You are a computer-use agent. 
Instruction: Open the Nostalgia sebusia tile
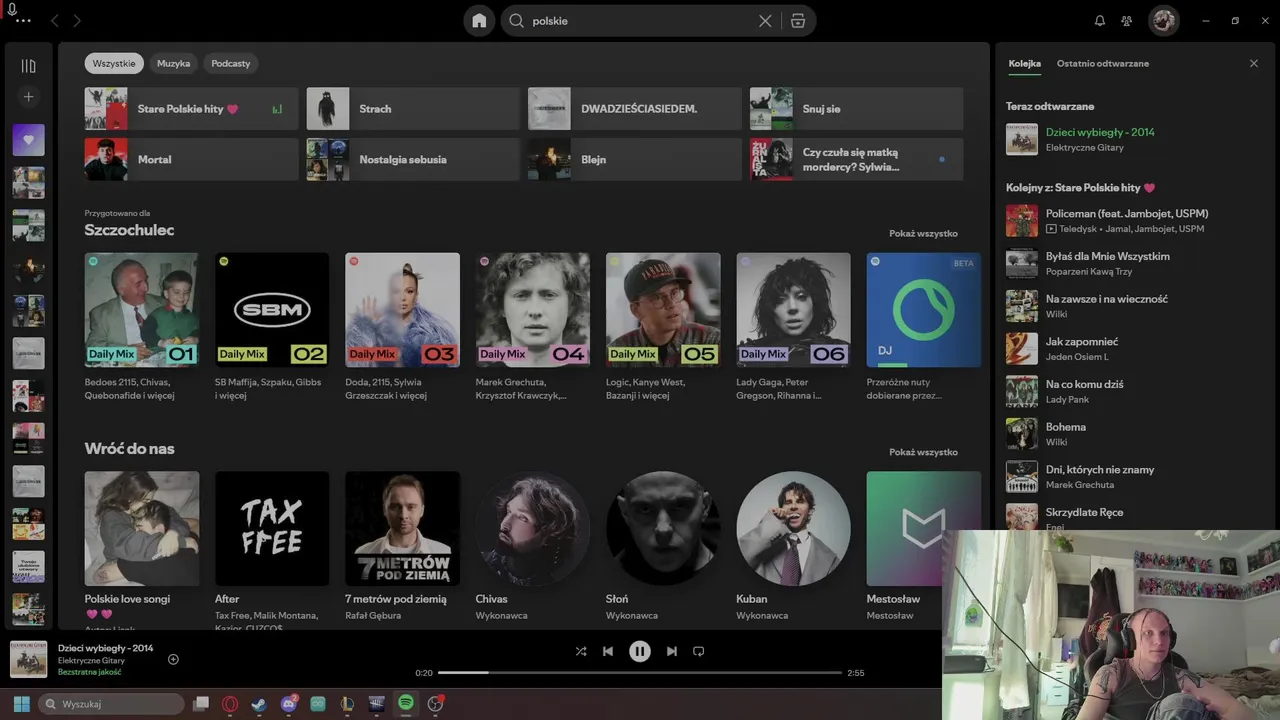[413, 159]
